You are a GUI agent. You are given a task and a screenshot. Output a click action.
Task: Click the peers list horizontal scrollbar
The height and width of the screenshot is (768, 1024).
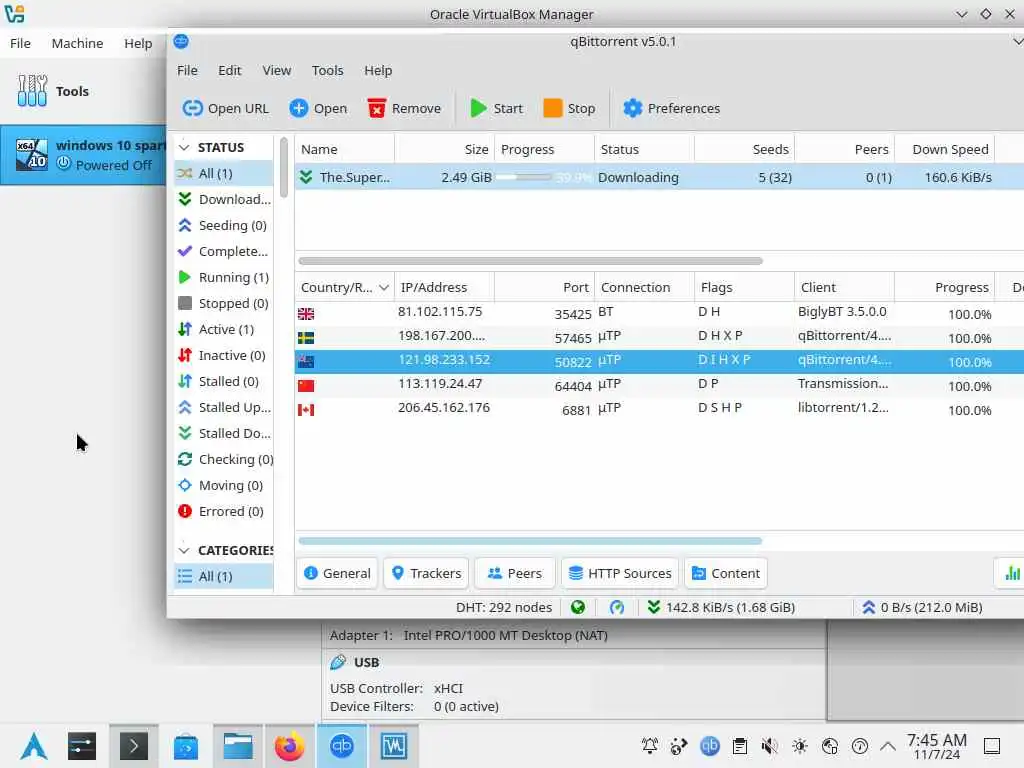[530, 541]
